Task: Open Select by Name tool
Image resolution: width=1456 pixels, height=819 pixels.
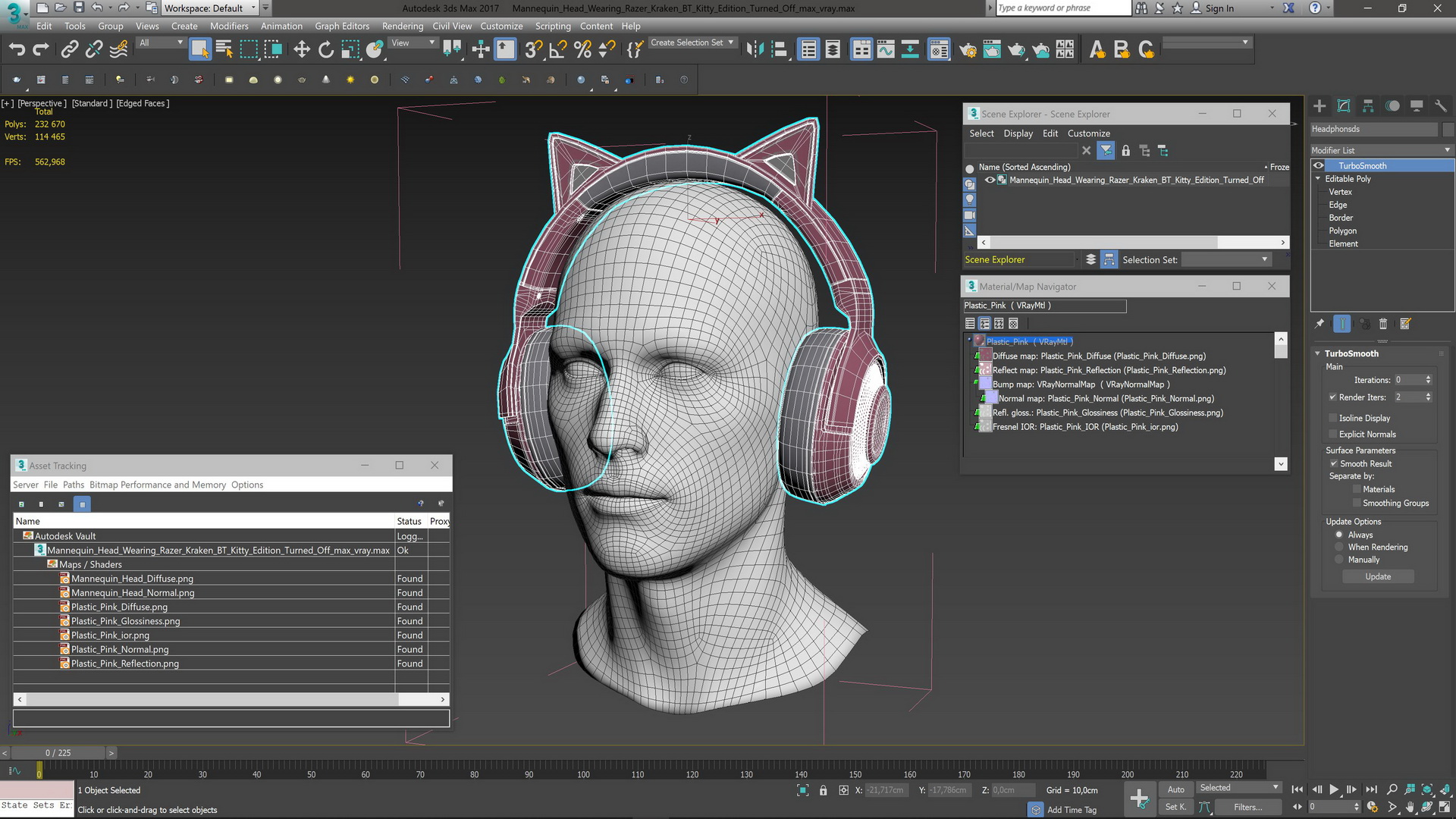Action: [x=224, y=50]
